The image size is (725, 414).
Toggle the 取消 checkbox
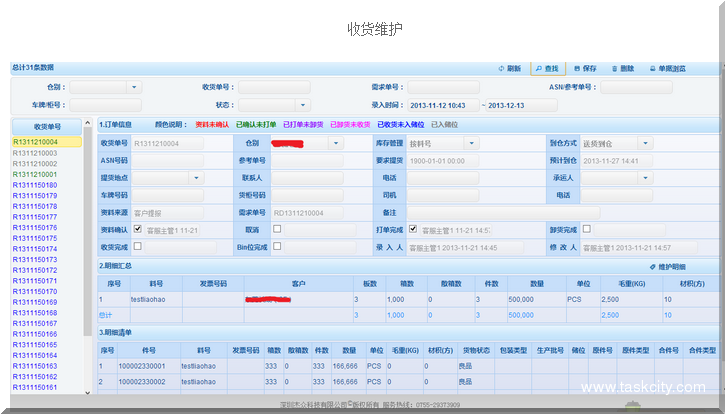277,229
